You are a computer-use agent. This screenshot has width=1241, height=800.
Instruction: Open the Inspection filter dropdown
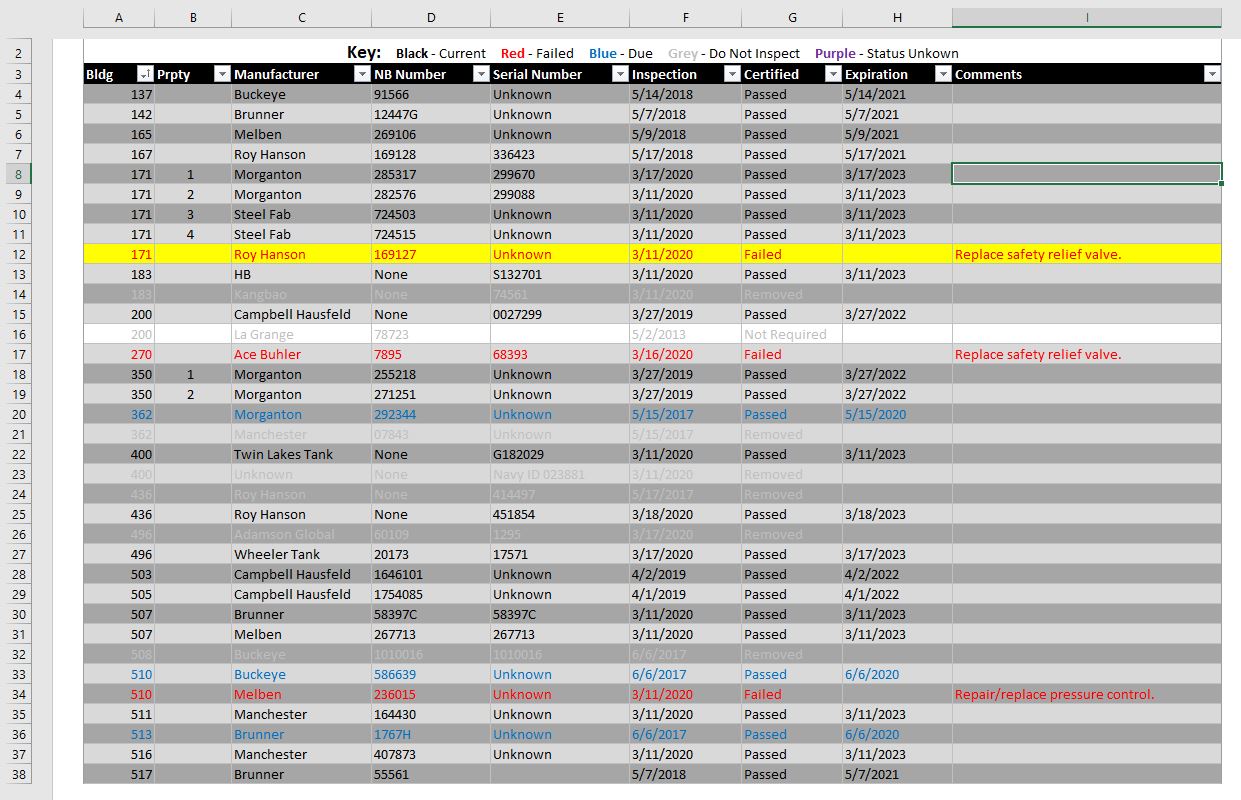[x=732, y=74]
